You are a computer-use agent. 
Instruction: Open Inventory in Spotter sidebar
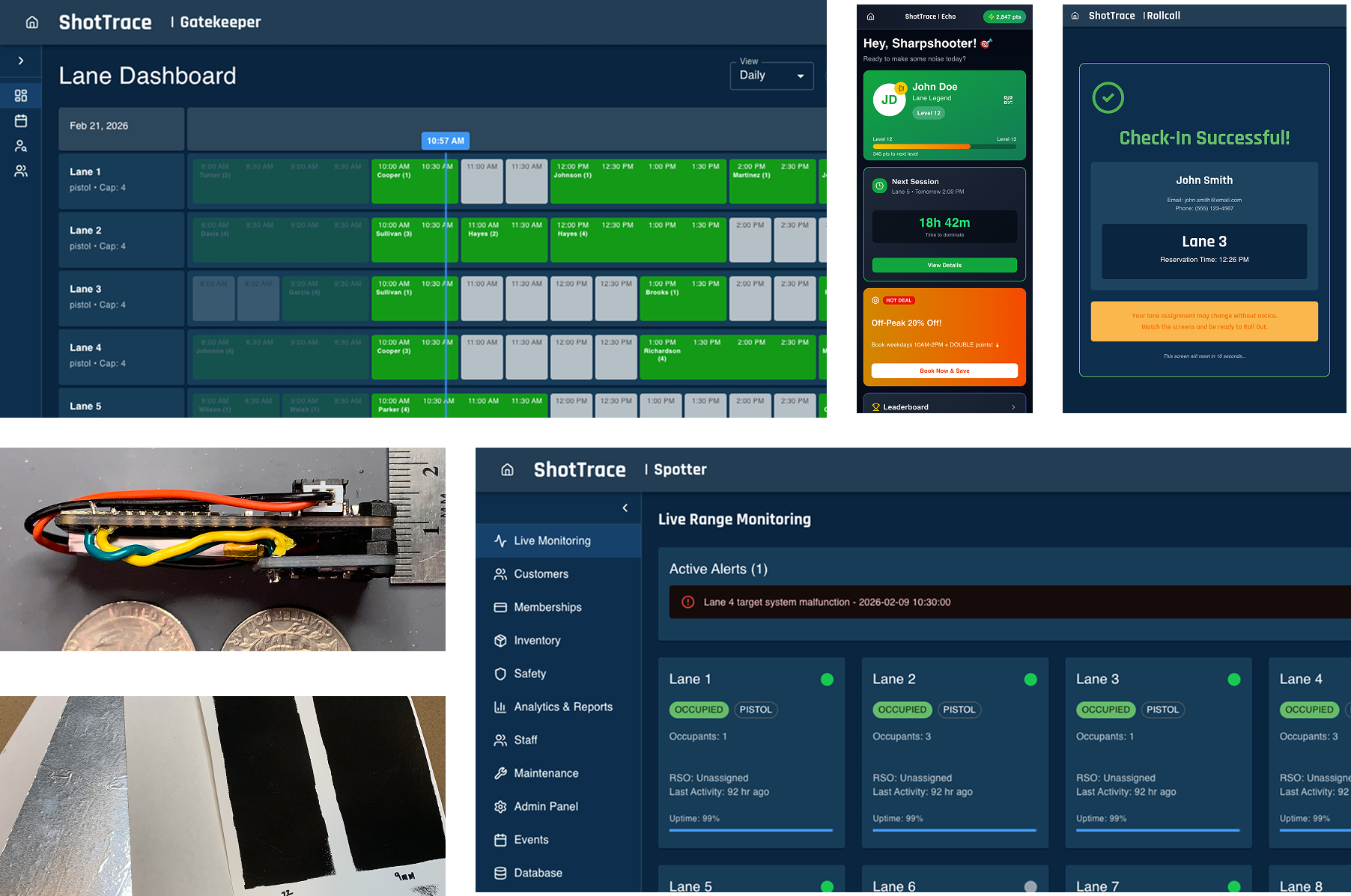click(x=559, y=640)
